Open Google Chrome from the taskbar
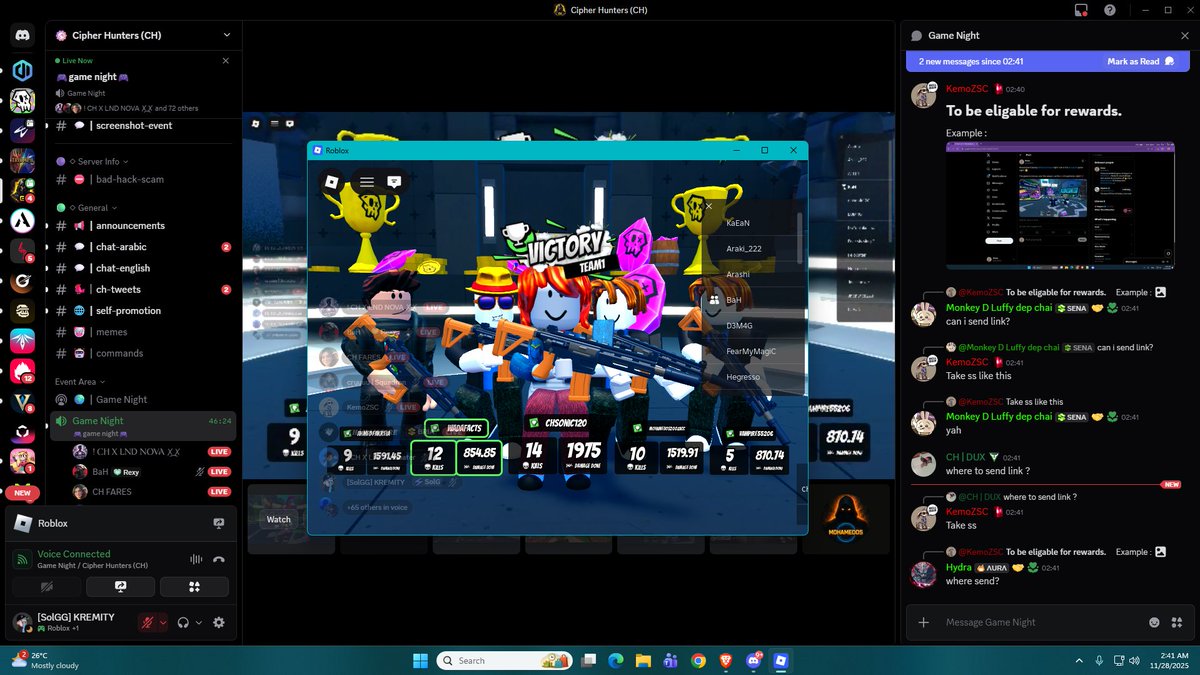 698,660
